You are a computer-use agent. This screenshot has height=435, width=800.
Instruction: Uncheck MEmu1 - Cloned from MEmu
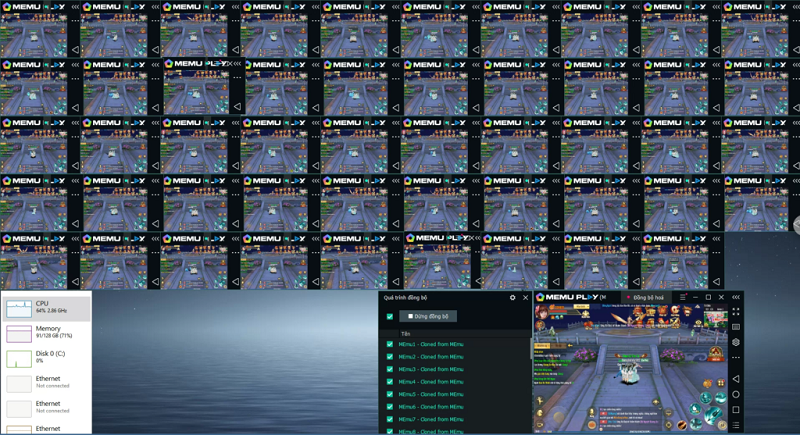[390, 344]
